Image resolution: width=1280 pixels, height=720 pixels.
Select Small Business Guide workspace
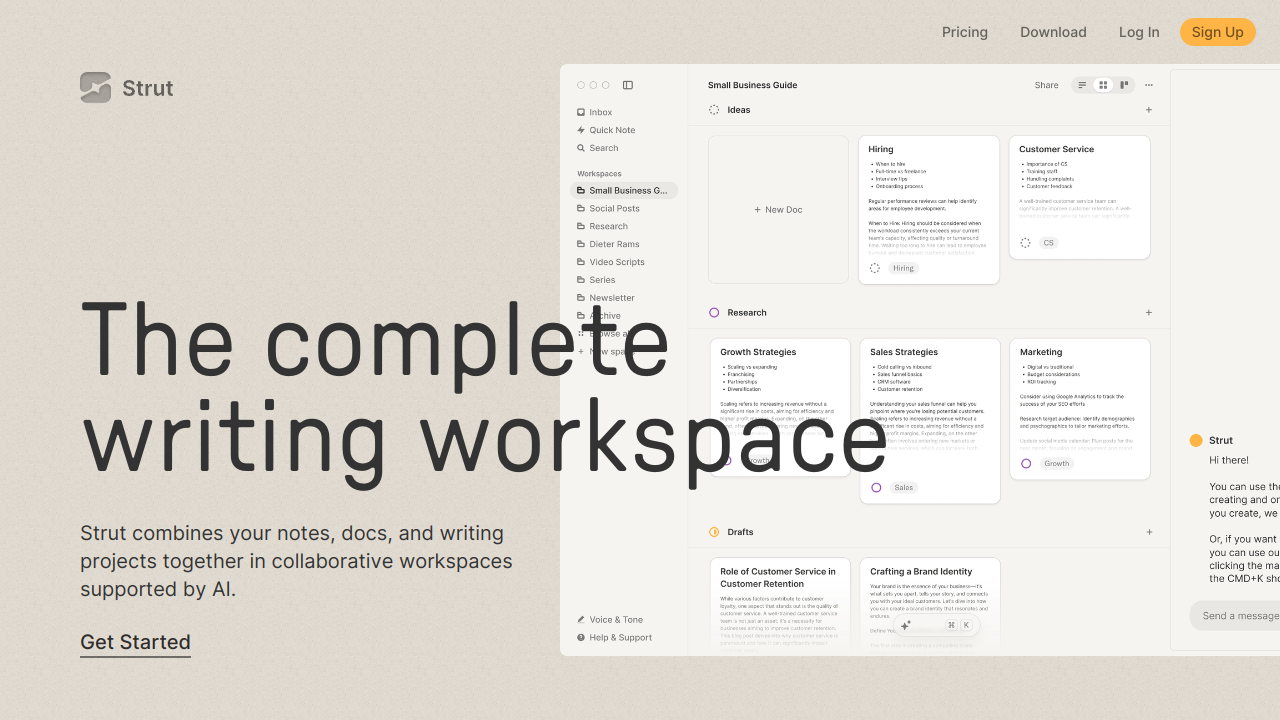point(624,190)
